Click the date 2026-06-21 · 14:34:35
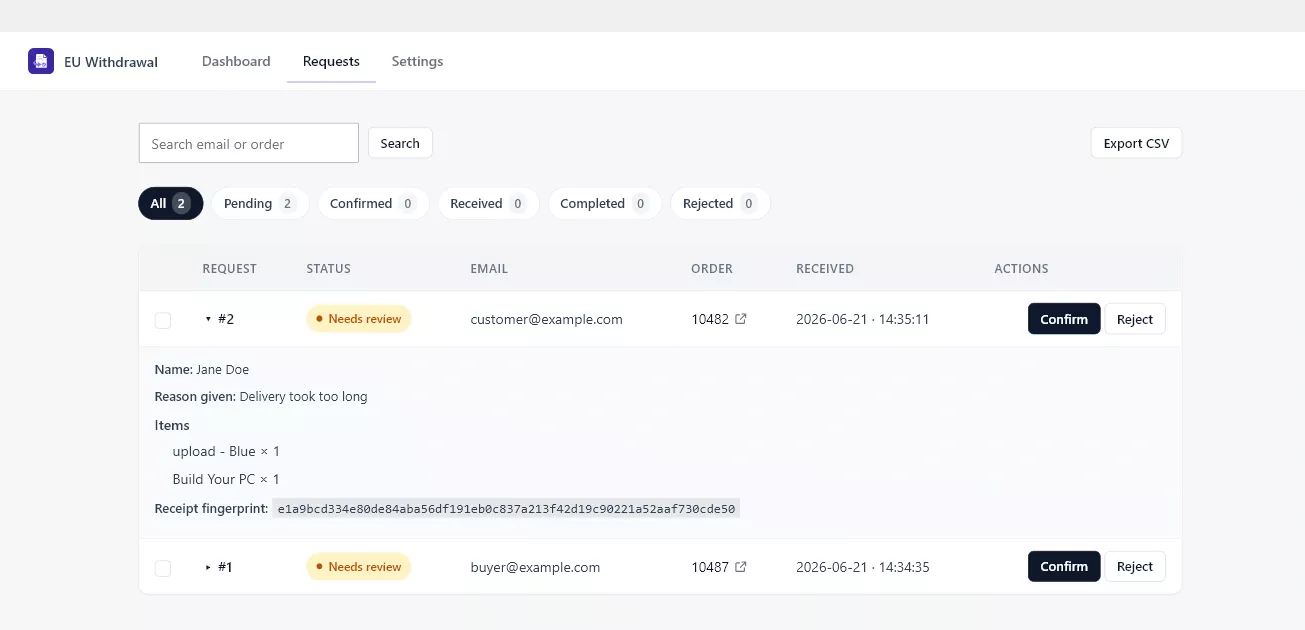Viewport: 1305px width, 630px height. click(863, 566)
